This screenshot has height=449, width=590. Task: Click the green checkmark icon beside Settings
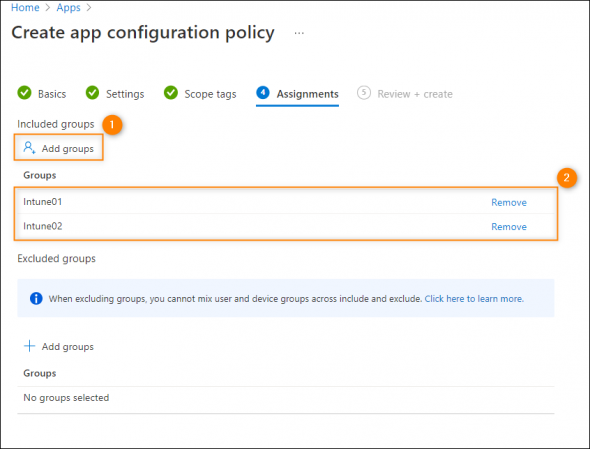point(92,93)
